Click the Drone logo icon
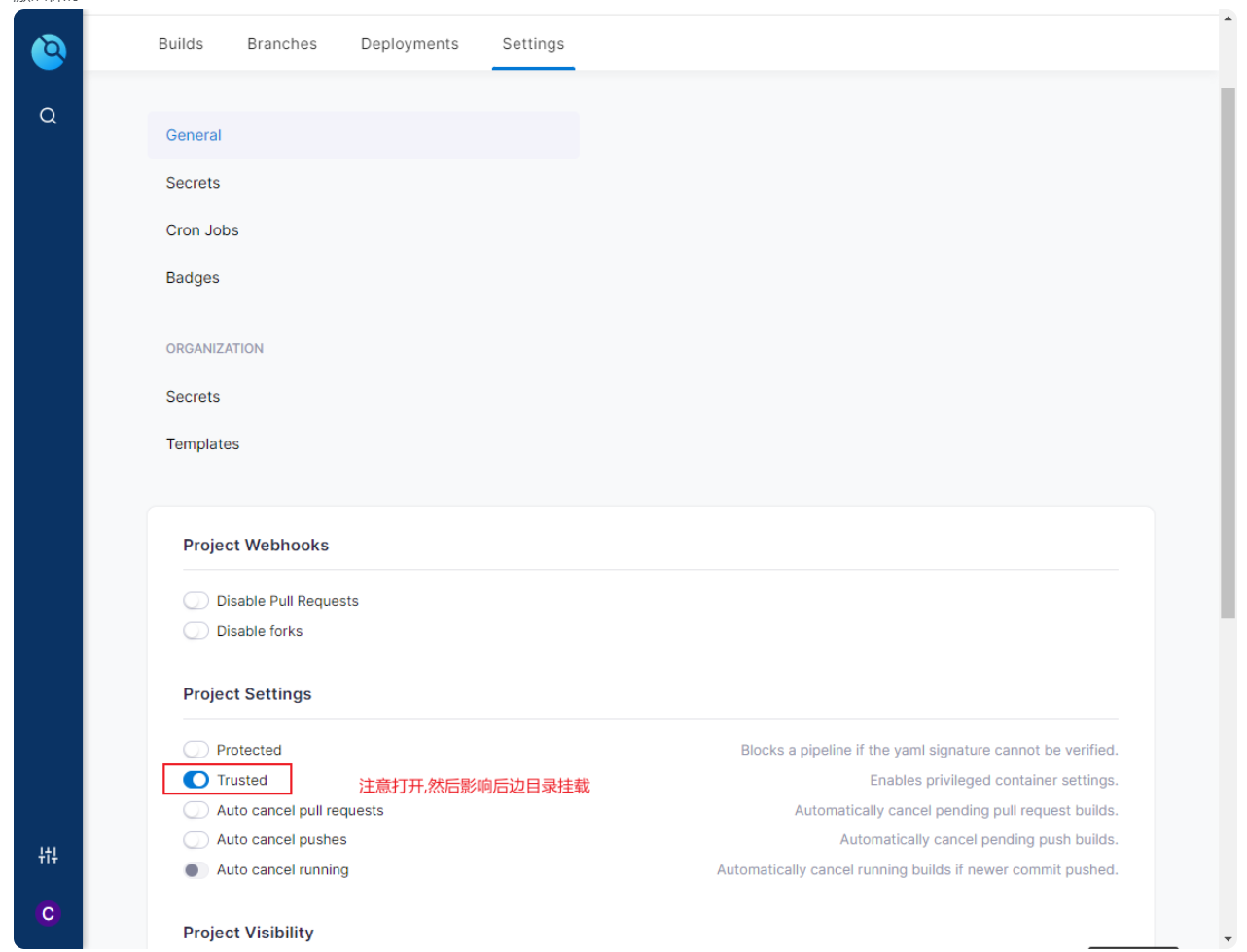The image size is (1247, 952). [x=48, y=52]
